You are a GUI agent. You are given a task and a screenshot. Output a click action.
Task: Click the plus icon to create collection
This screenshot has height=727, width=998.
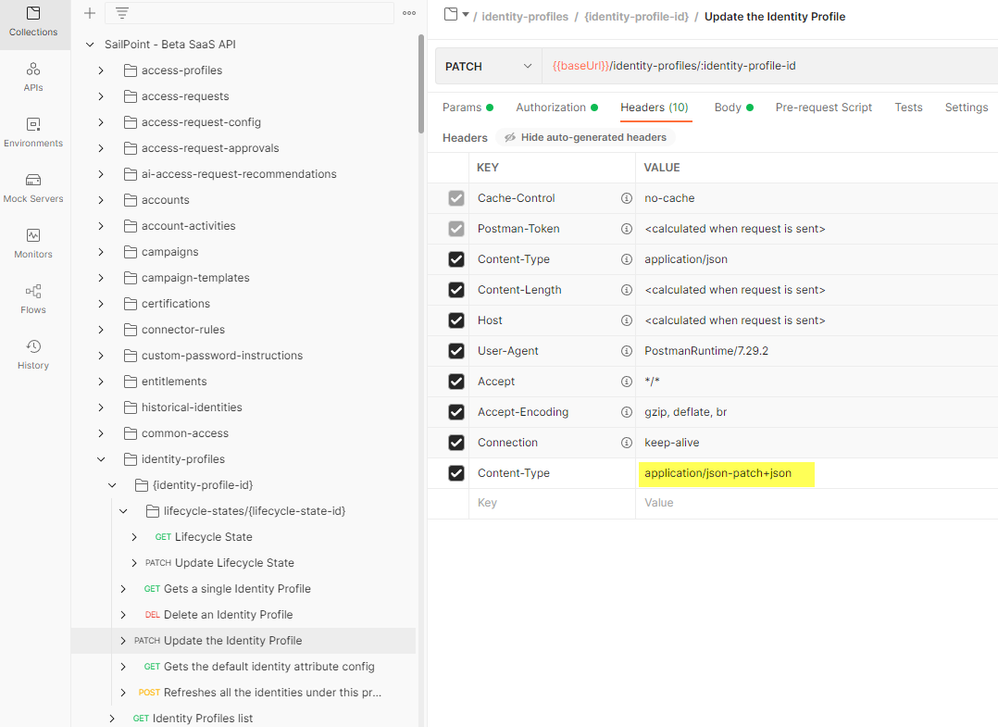point(90,13)
